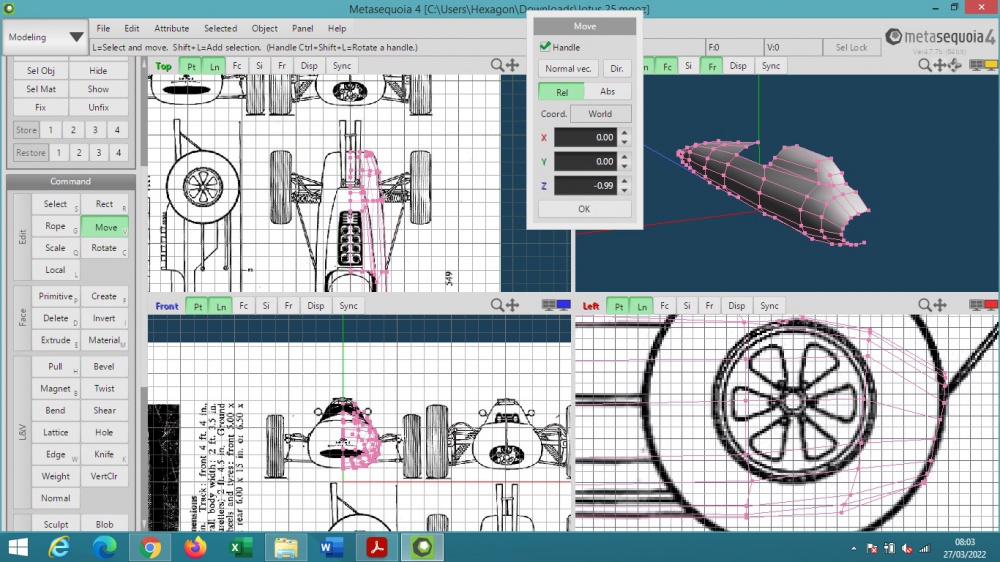Open the Edit menu
Screen dimensions: 1000x562
tap(131, 28)
